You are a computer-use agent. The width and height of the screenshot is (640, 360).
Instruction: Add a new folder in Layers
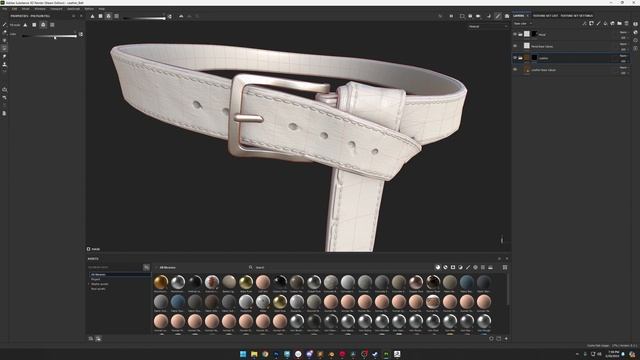619,24
